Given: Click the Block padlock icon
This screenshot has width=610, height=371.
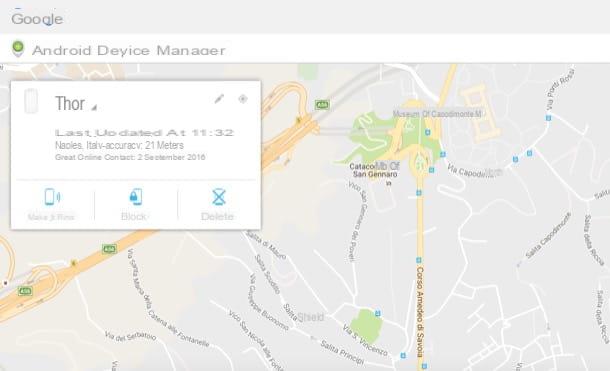Looking at the screenshot, I should click(135, 197).
